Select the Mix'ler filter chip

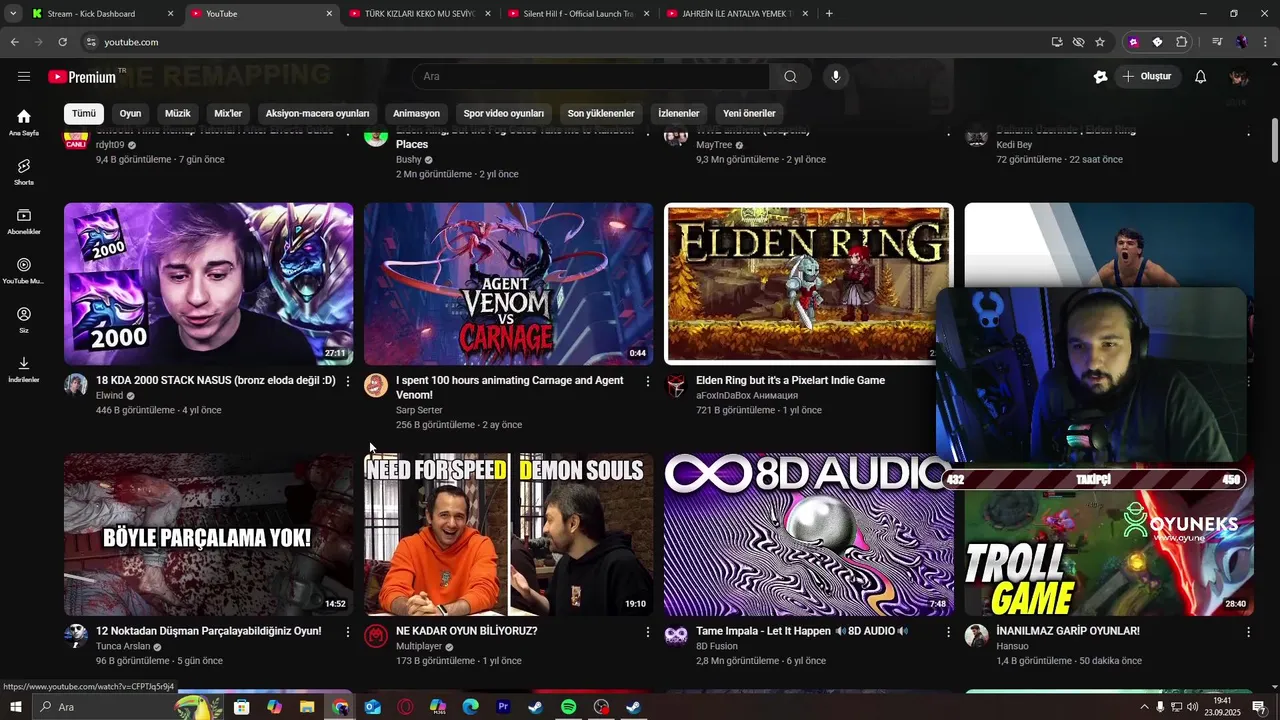pos(228,113)
